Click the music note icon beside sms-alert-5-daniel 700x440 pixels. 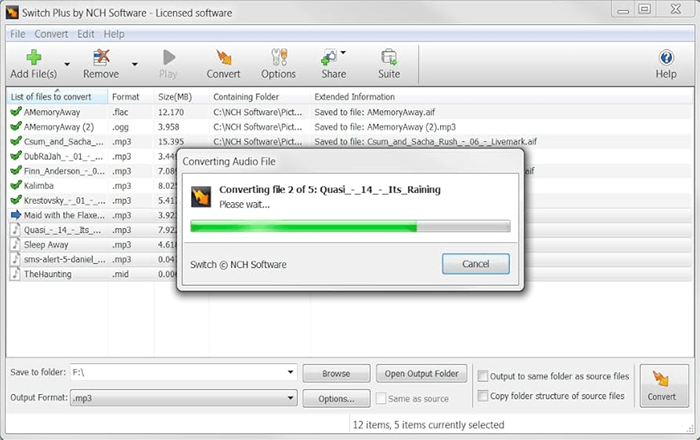click(x=16, y=259)
